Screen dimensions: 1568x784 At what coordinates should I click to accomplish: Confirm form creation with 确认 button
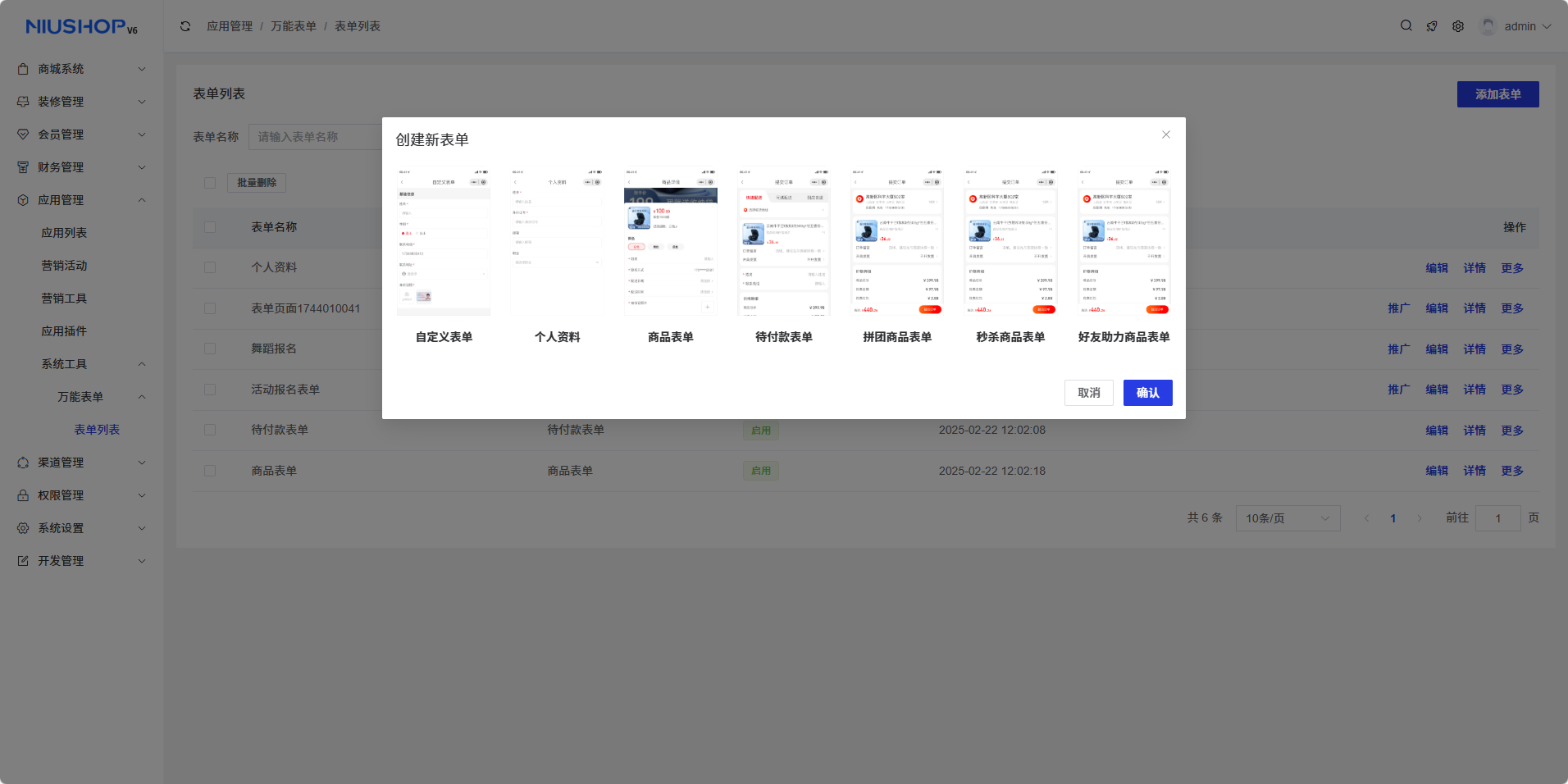pos(1147,393)
